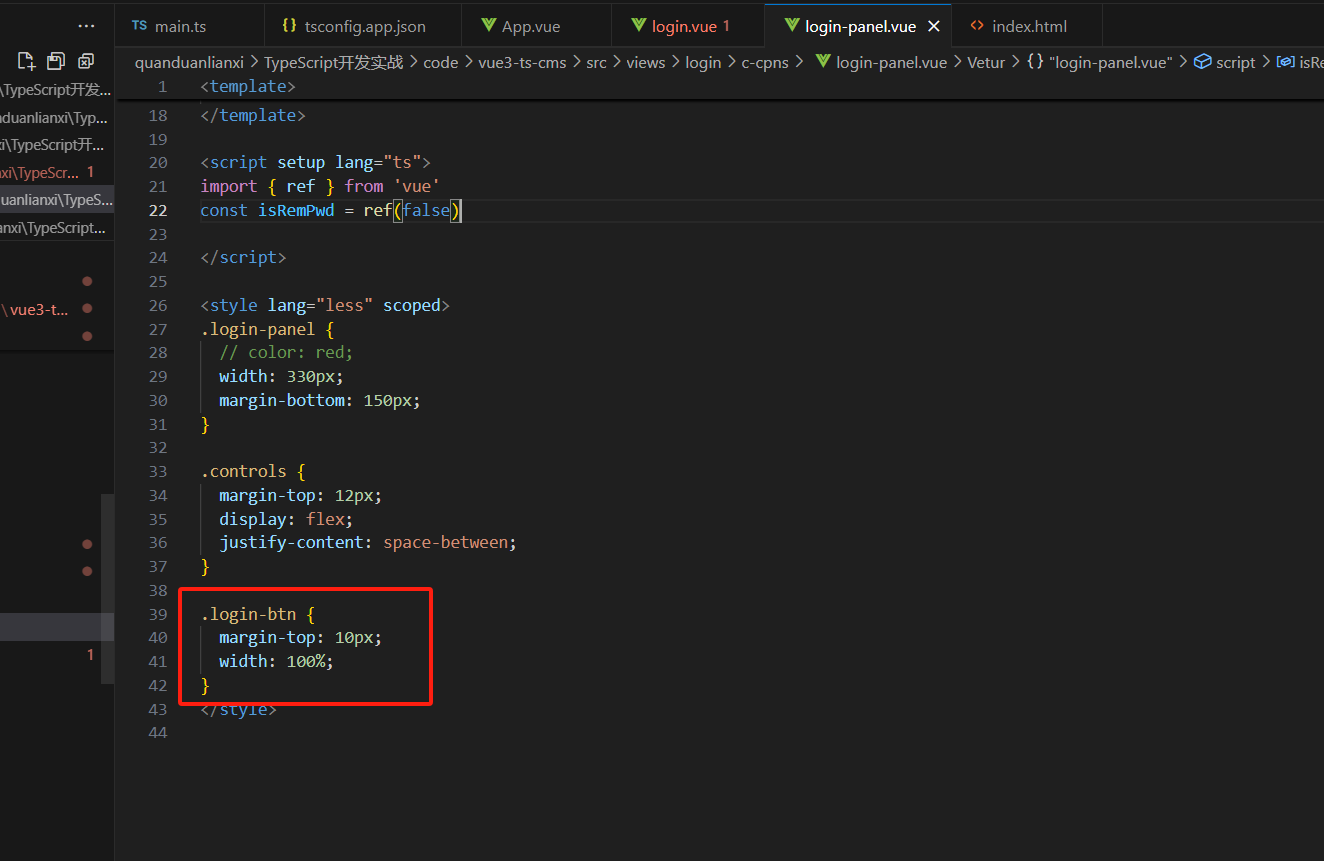Click the quanduanlianxi breadcrumb
Screen dimensions: 1324x861
pos(189,62)
